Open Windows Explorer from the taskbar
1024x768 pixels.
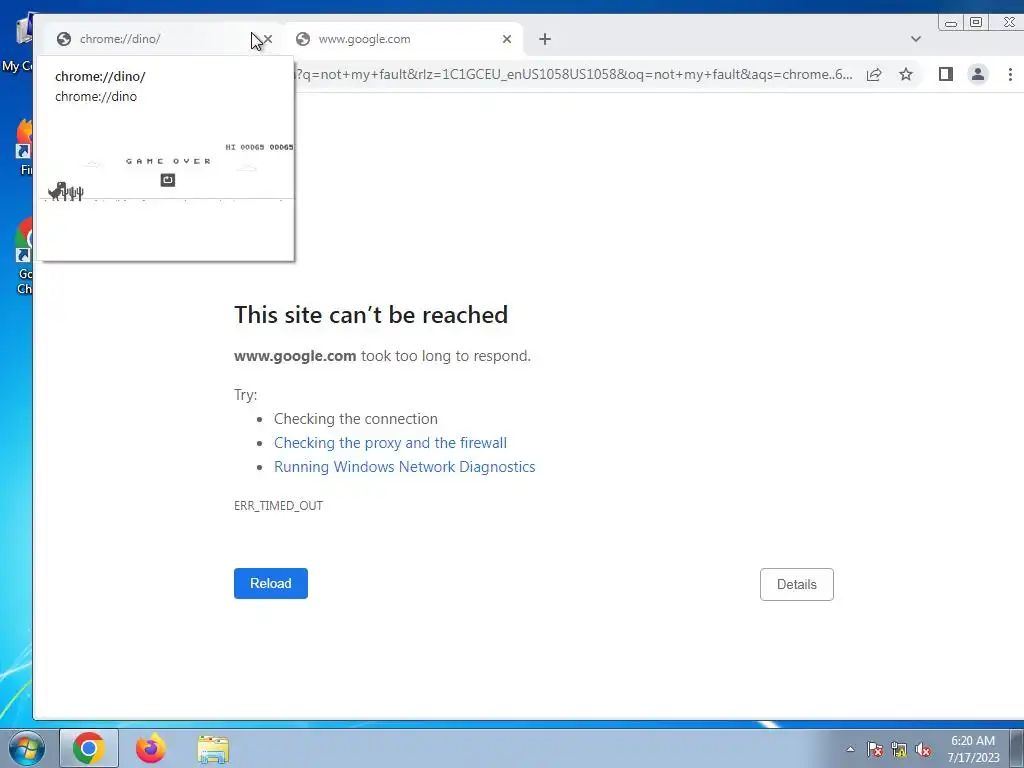pos(213,749)
